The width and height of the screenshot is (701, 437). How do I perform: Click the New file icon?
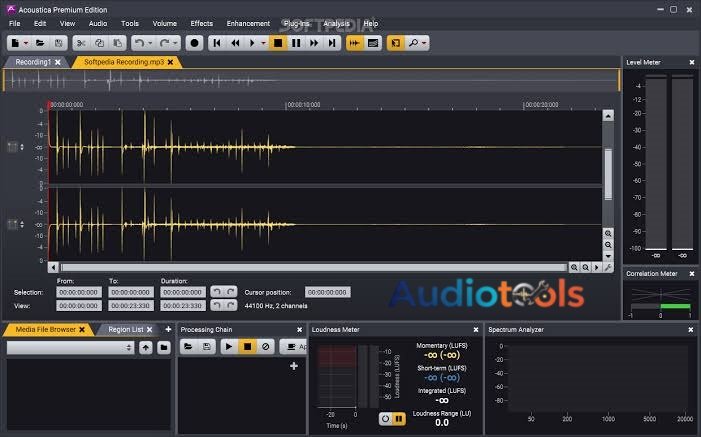15,43
